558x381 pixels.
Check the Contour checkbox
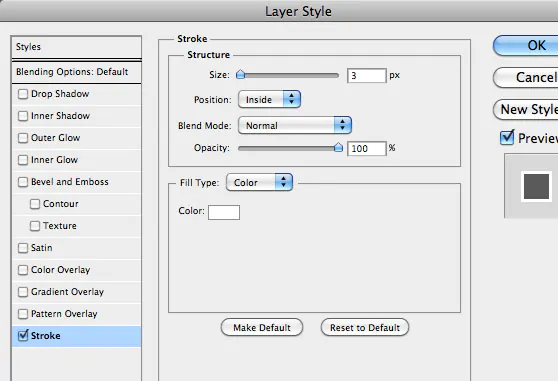tap(35, 204)
